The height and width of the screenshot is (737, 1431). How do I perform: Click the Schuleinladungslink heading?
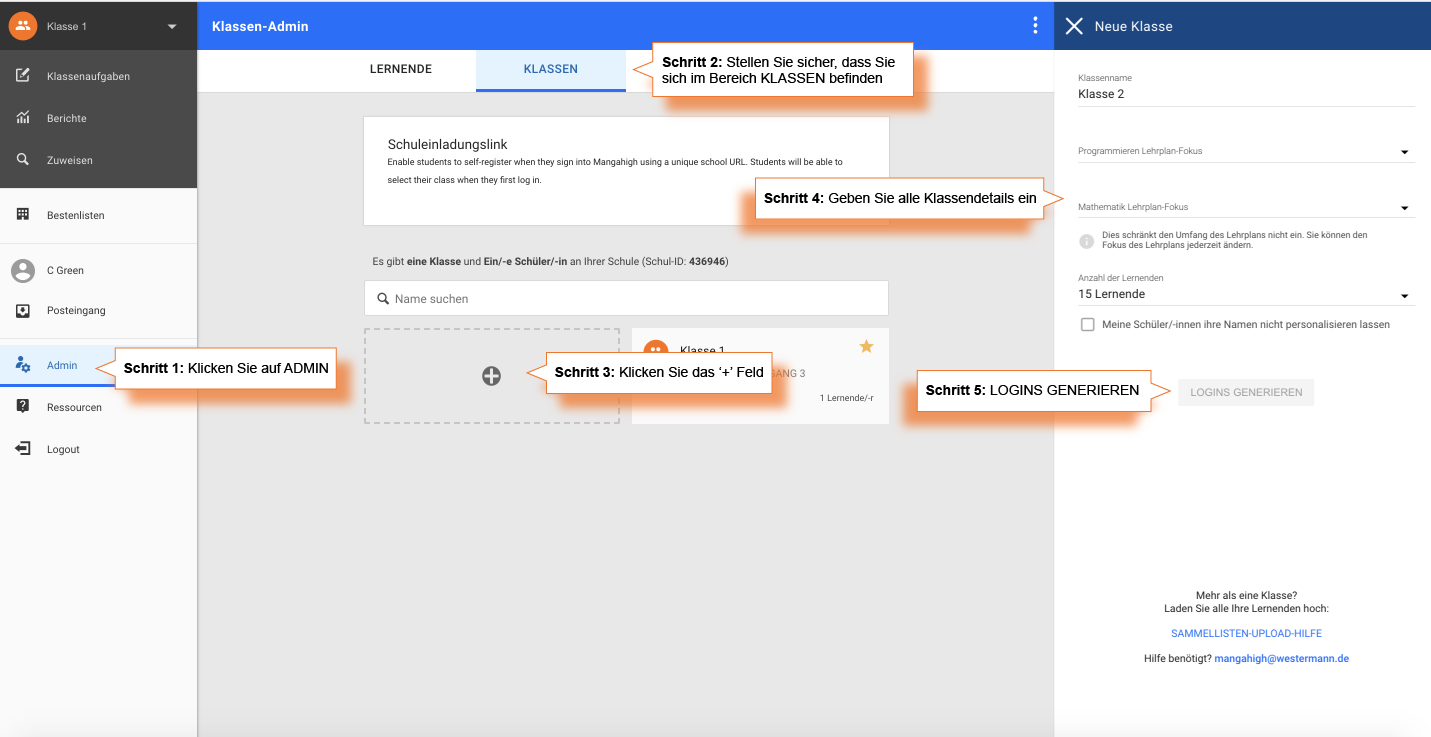(448, 145)
